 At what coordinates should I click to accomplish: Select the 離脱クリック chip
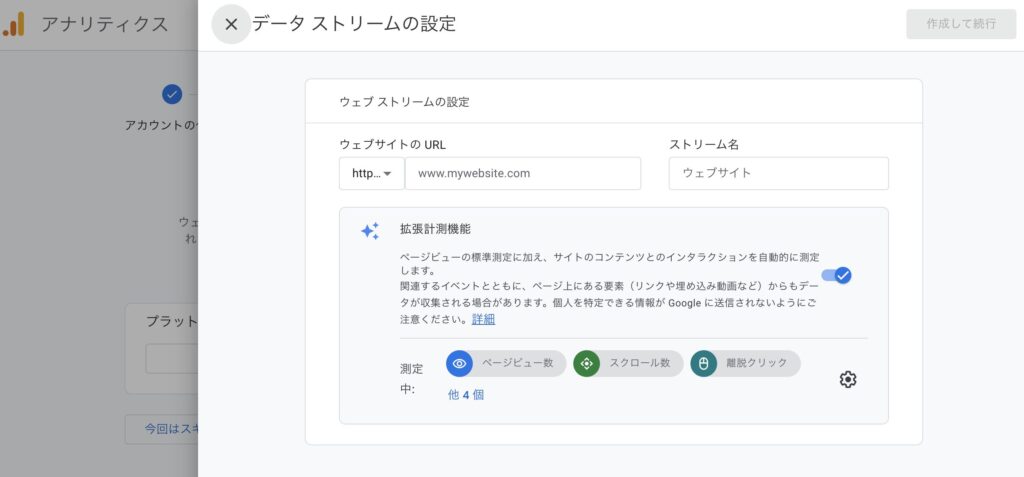click(x=746, y=363)
